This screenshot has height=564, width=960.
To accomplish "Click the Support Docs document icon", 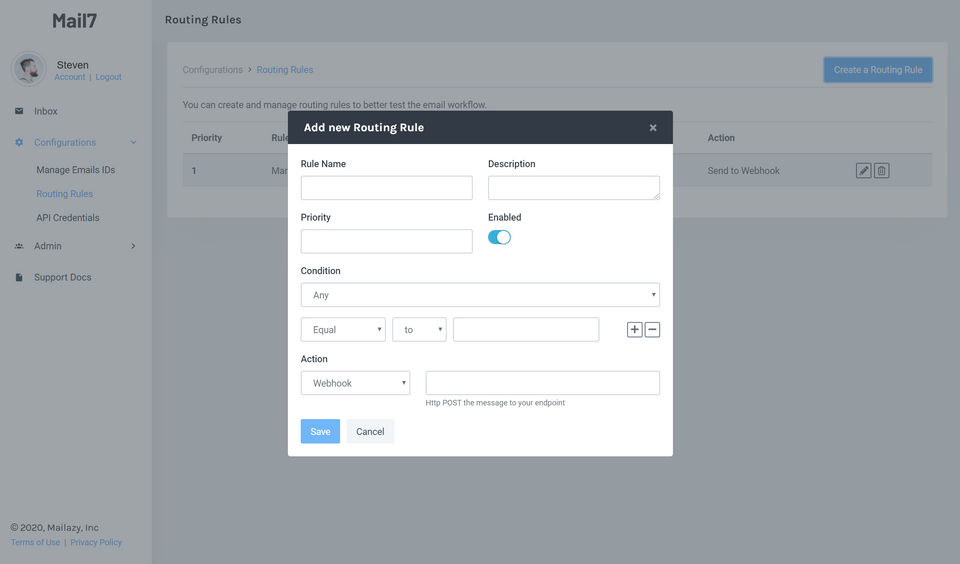I will pos(19,278).
